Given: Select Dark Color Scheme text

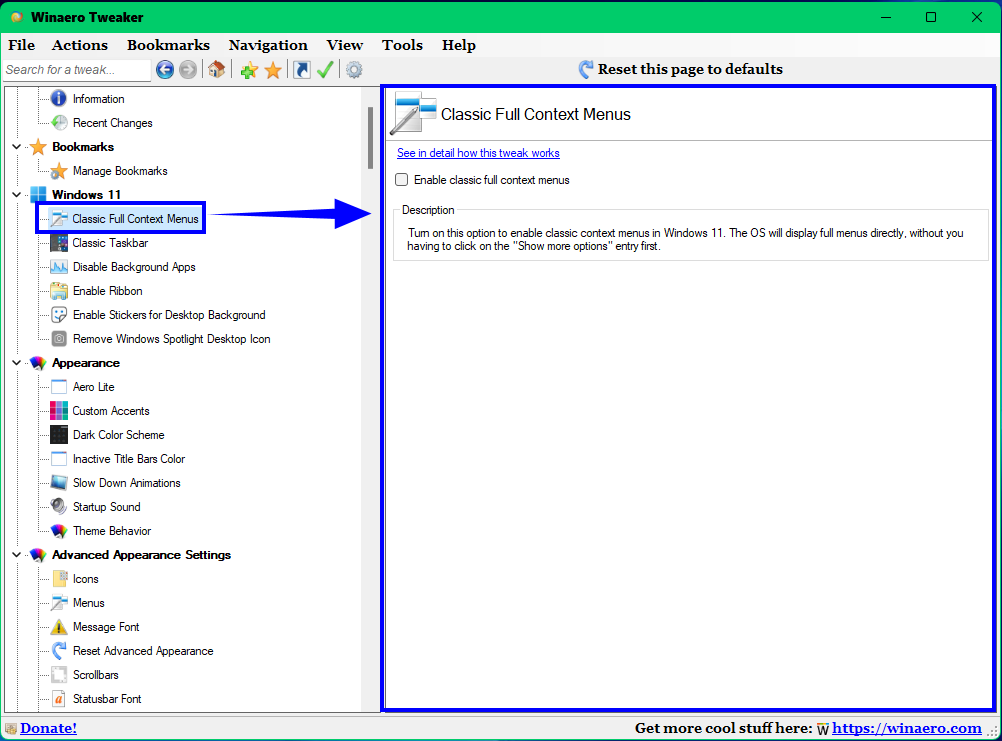Looking at the screenshot, I should tap(118, 435).
